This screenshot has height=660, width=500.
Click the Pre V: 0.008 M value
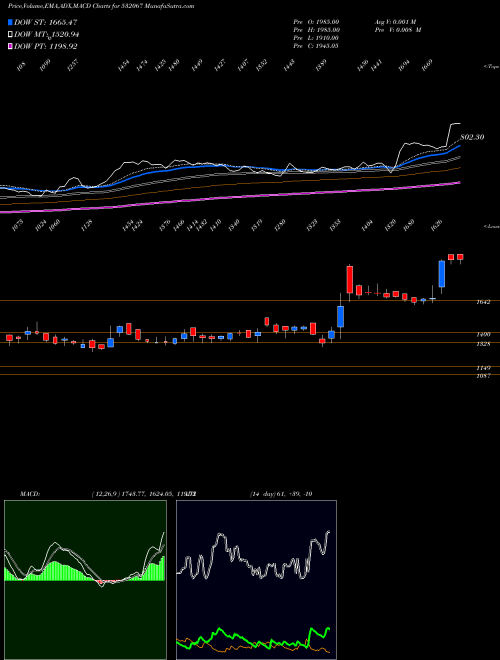[398, 29]
